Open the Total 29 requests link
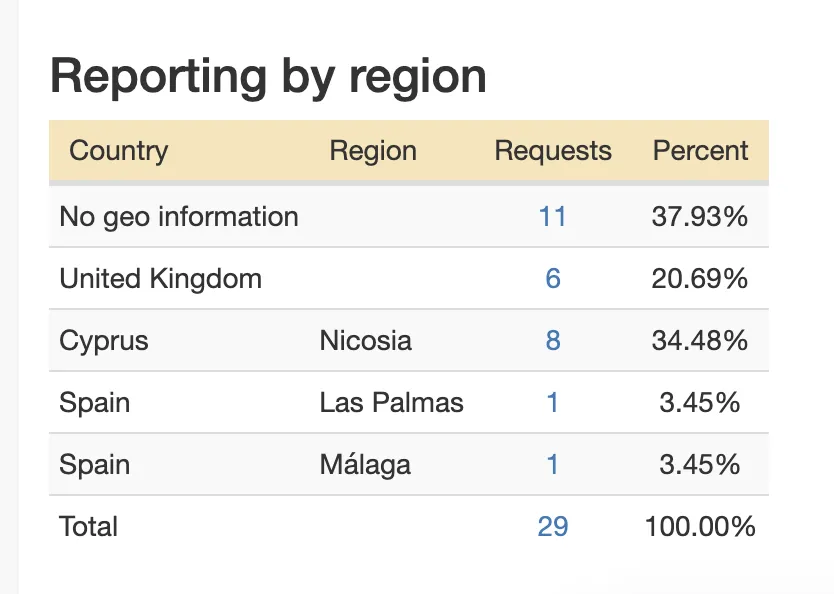Screen dimensions: 834x594 (553, 526)
